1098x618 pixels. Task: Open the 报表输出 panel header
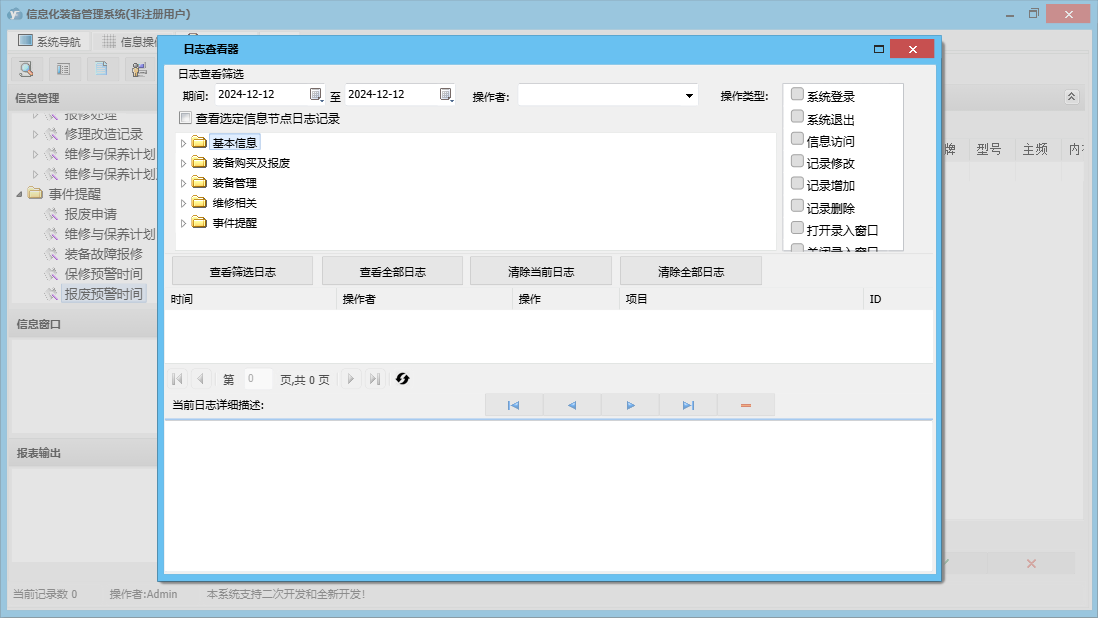click(84, 453)
